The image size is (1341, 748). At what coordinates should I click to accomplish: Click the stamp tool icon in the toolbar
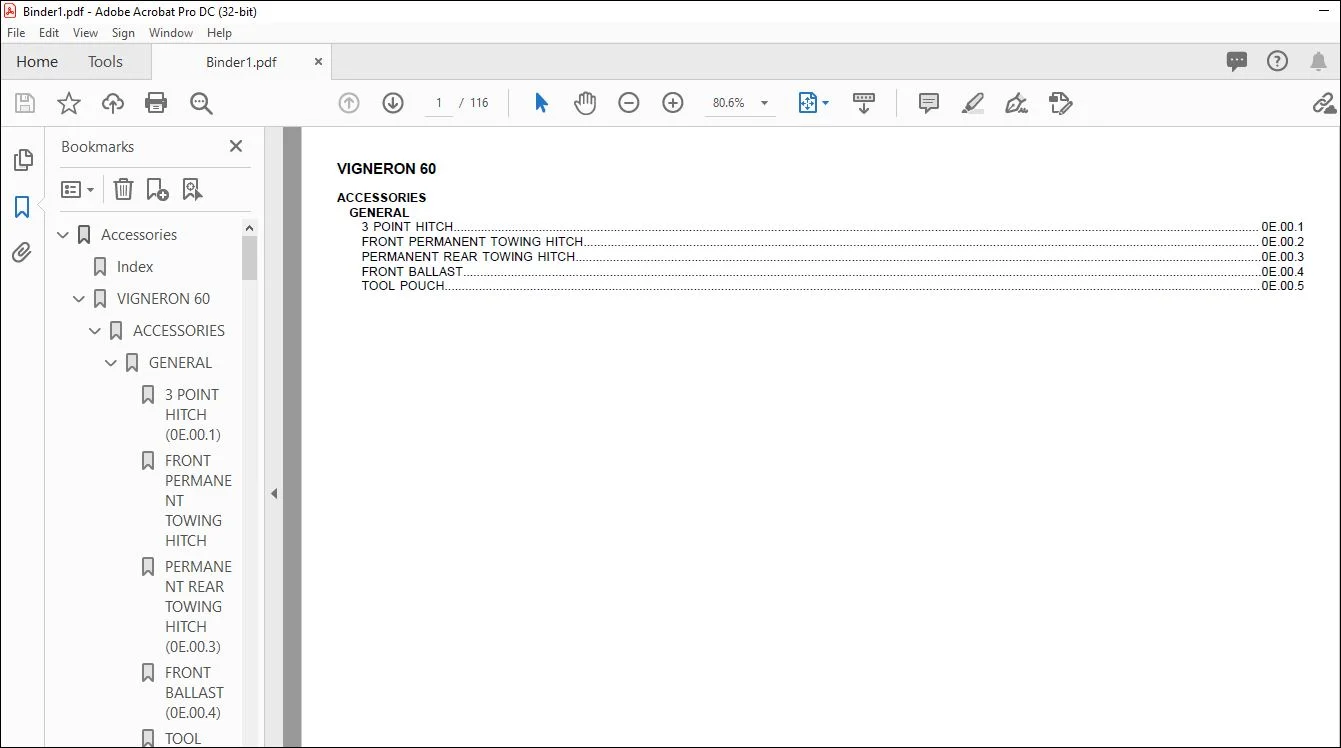coord(1061,103)
